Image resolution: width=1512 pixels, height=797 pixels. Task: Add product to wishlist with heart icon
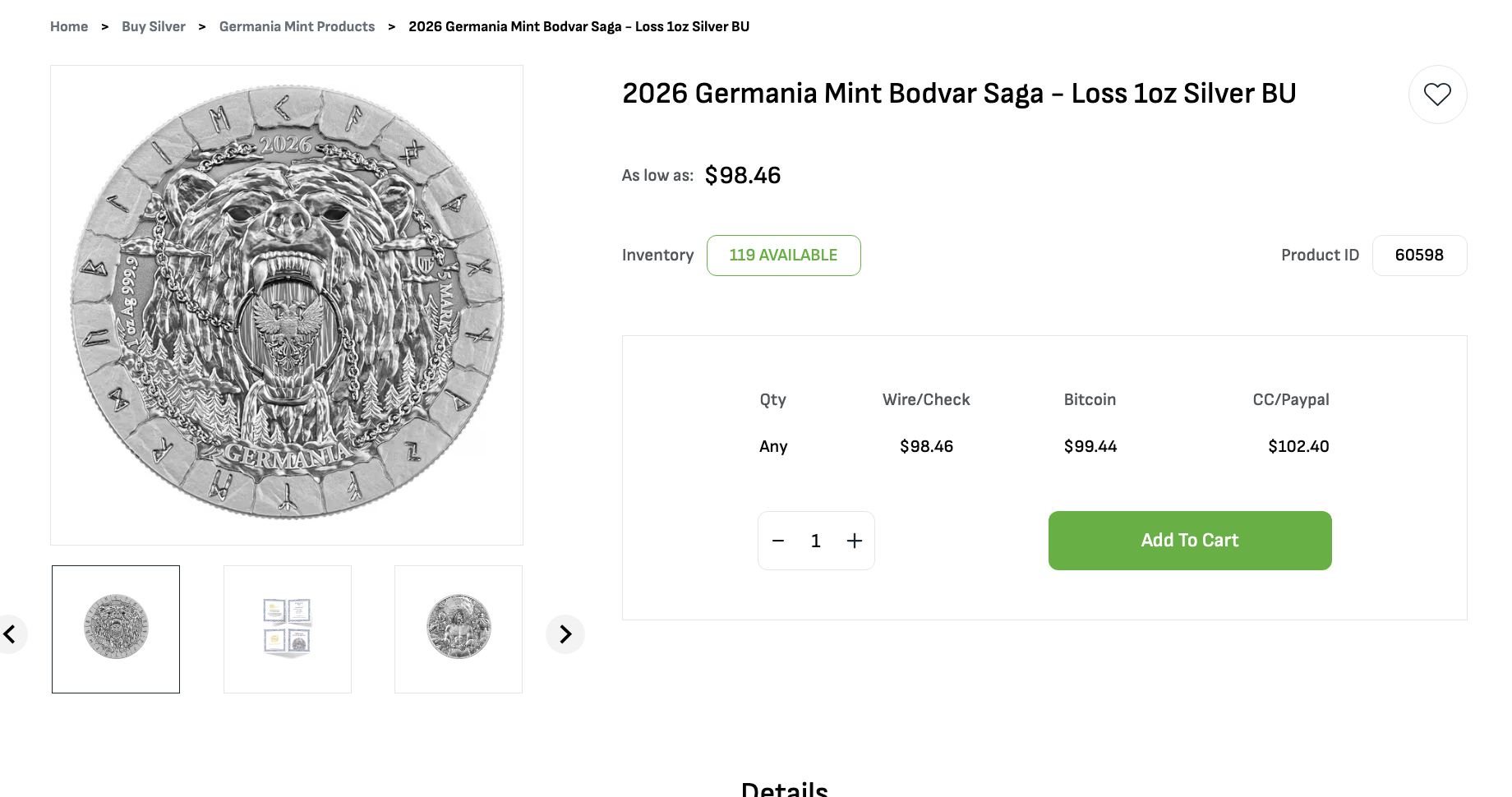(1437, 94)
